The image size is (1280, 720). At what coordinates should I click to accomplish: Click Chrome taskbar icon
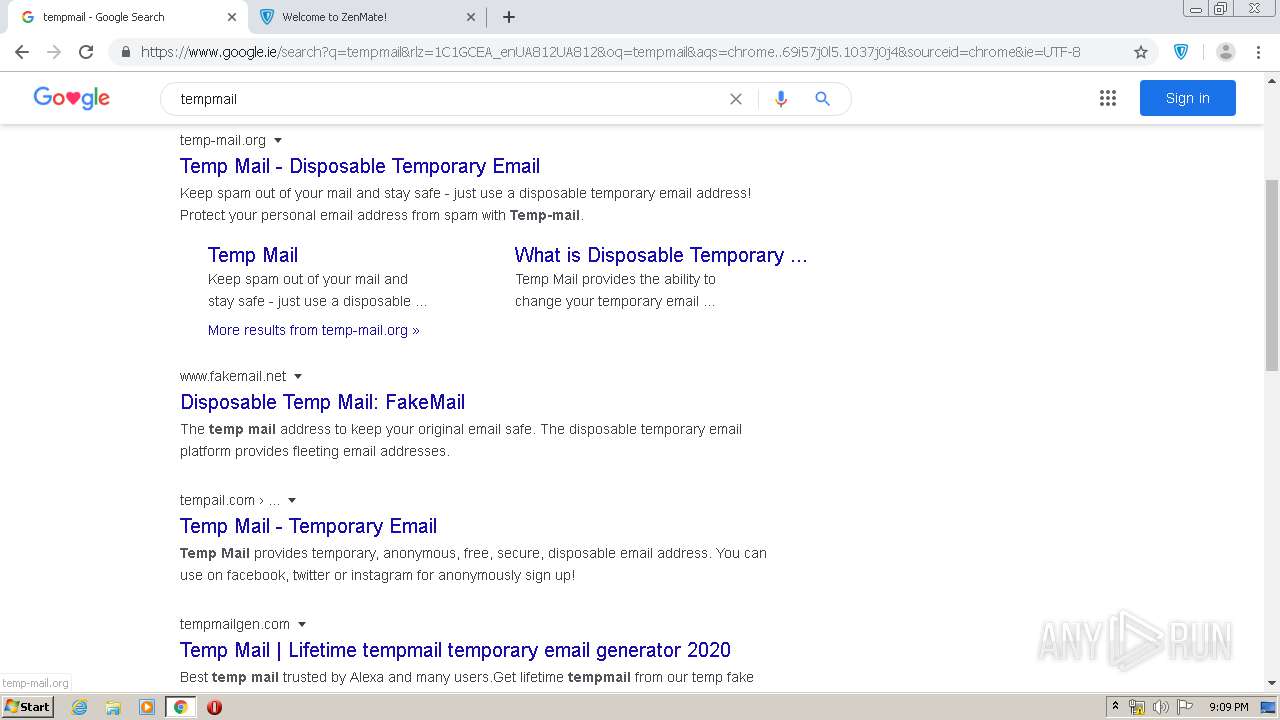(180, 707)
